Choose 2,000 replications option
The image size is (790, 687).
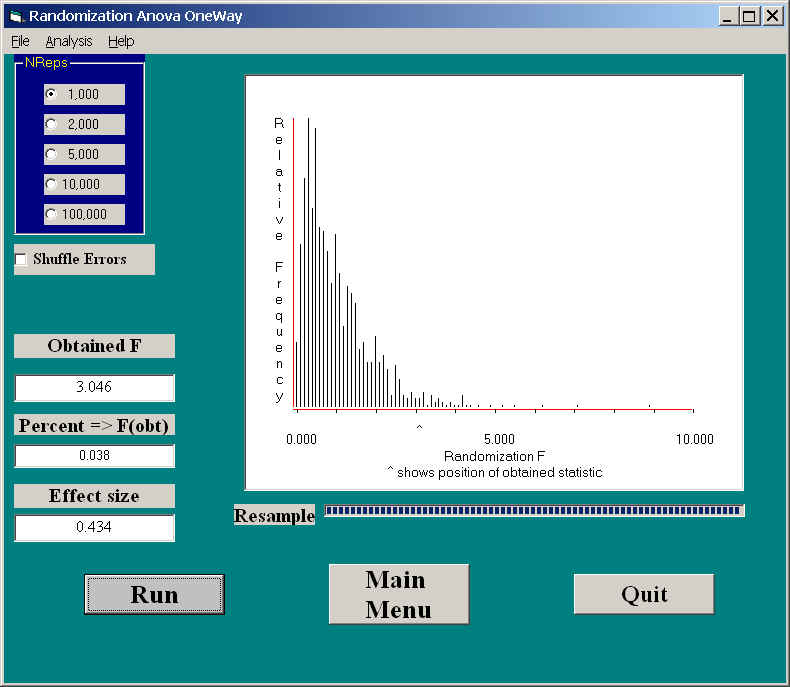[x=52, y=124]
